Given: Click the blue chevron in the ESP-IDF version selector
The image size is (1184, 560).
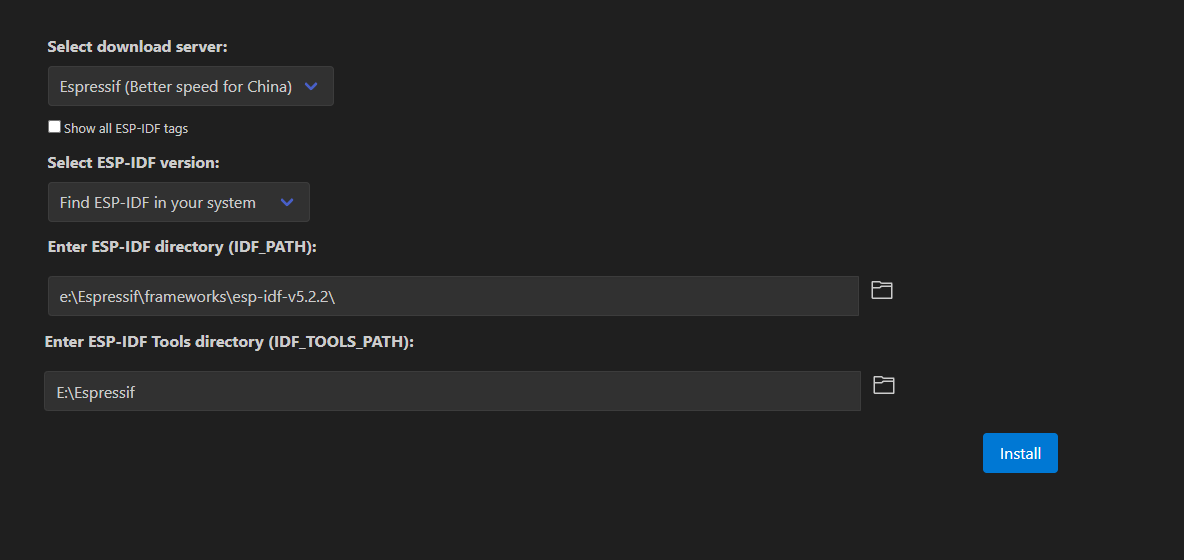Looking at the screenshot, I should tap(286, 202).
